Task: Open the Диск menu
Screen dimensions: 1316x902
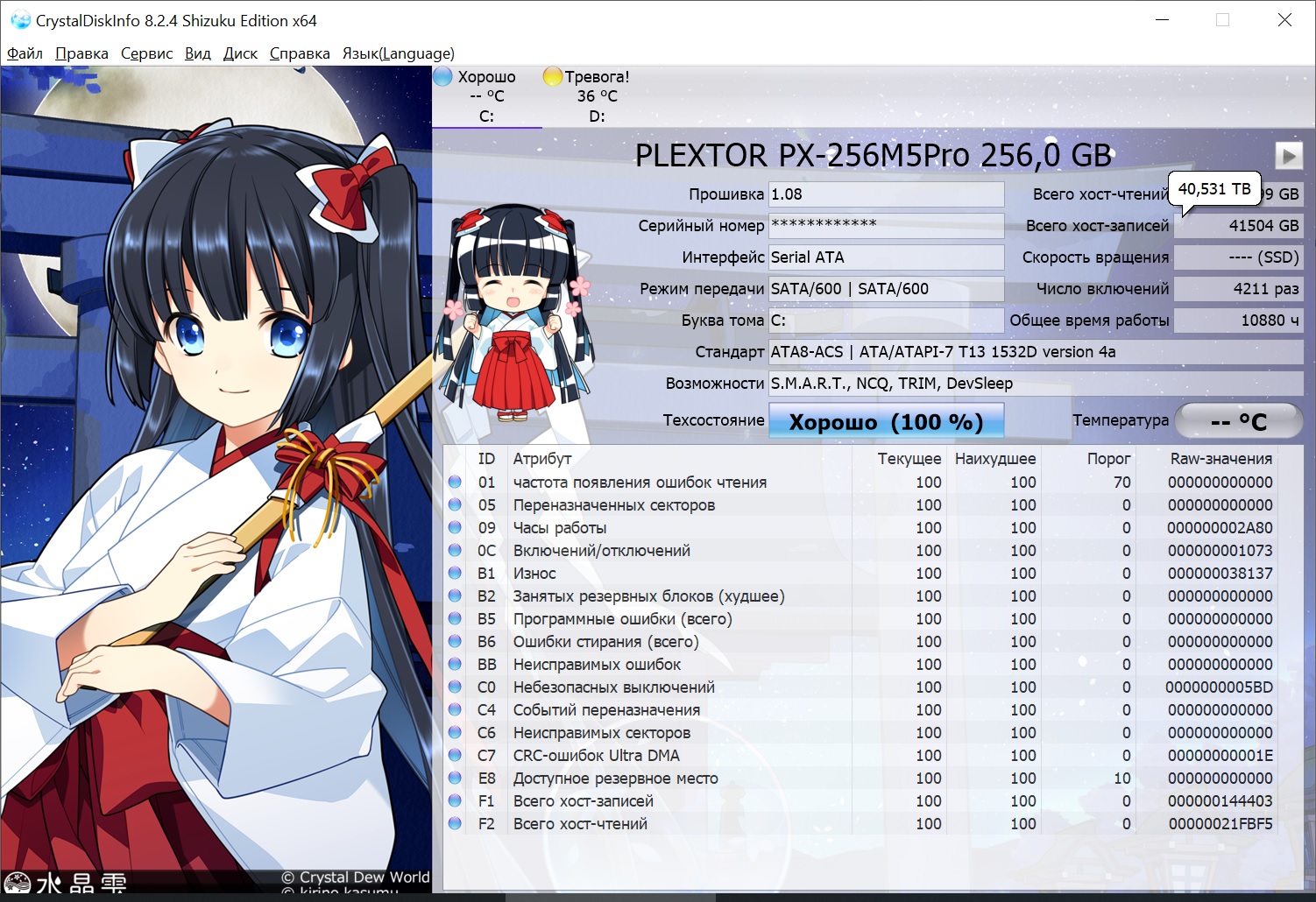Action: pyautogui.click(x=240, y=53)
